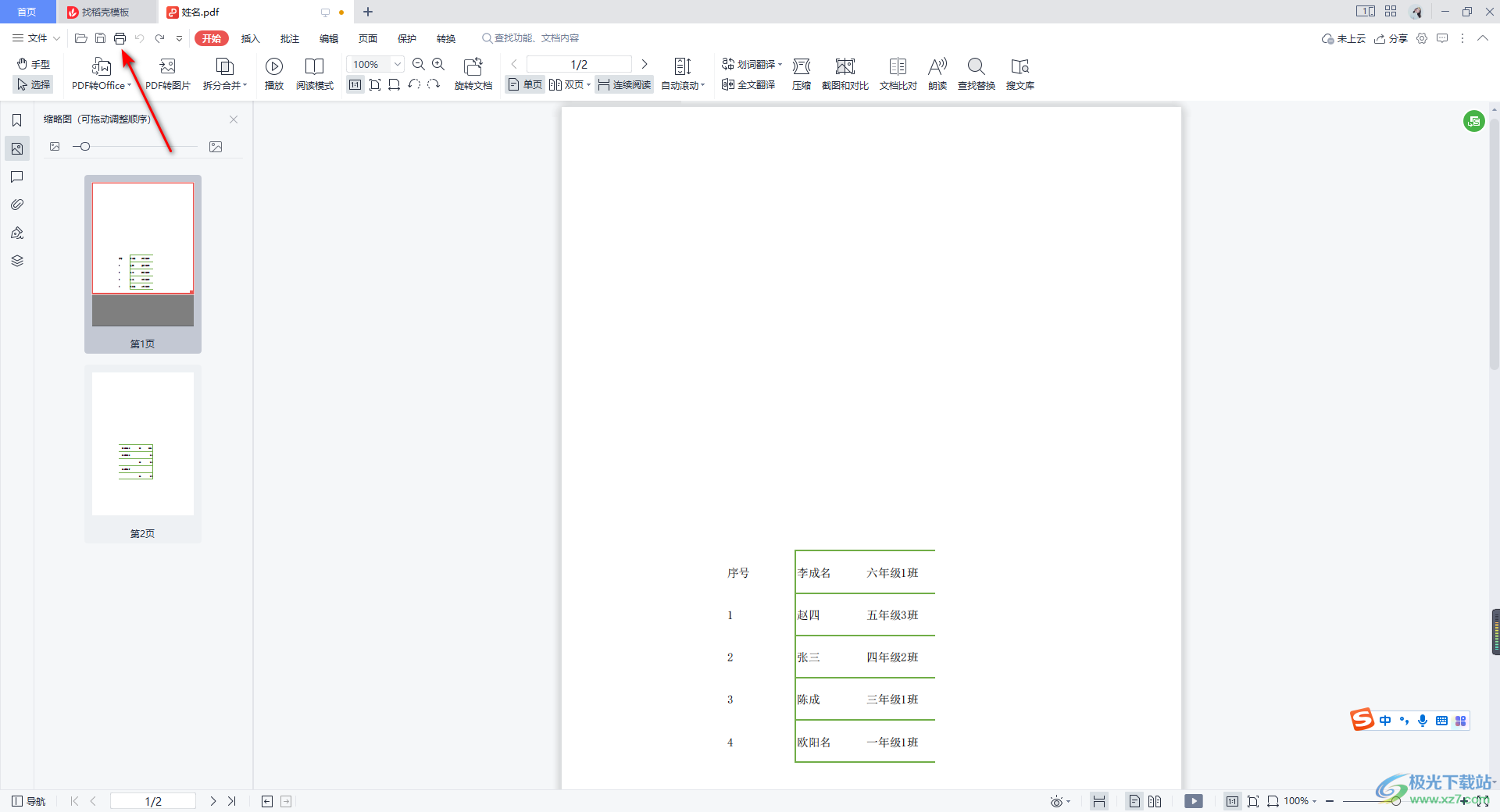The width and height of the screenshot is (1500, 812).
Task: Print the document with printer icon
Action: pos(120,38)
